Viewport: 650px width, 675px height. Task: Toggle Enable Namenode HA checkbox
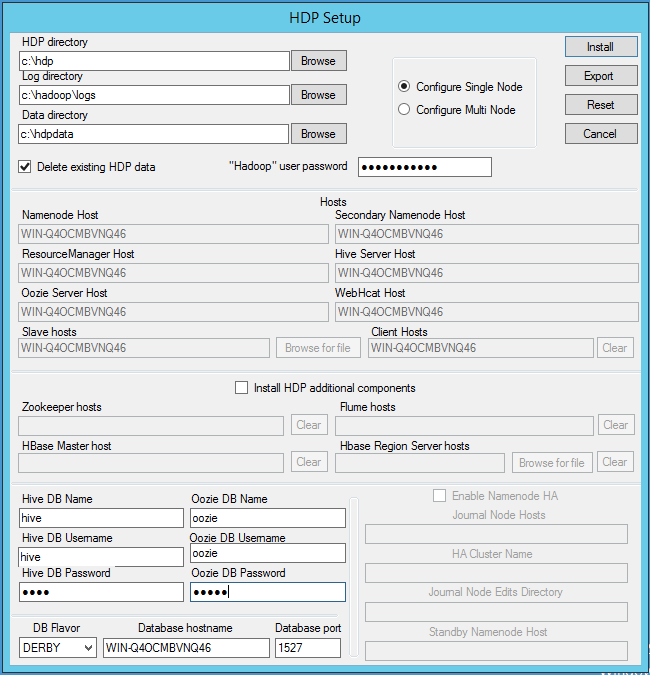click(x=440, y=495)
